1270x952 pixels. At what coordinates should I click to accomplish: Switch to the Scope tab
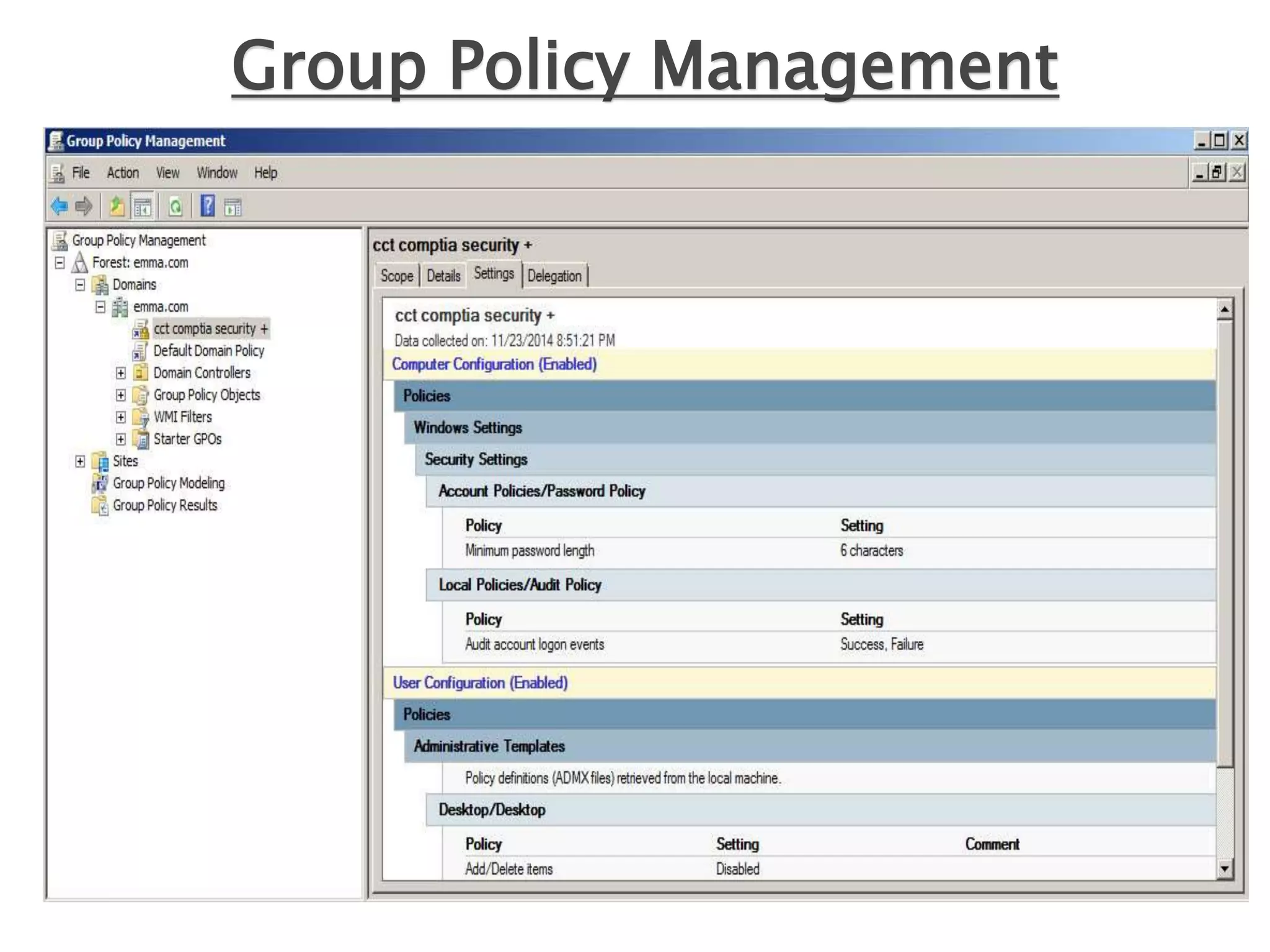coord(397,276)
